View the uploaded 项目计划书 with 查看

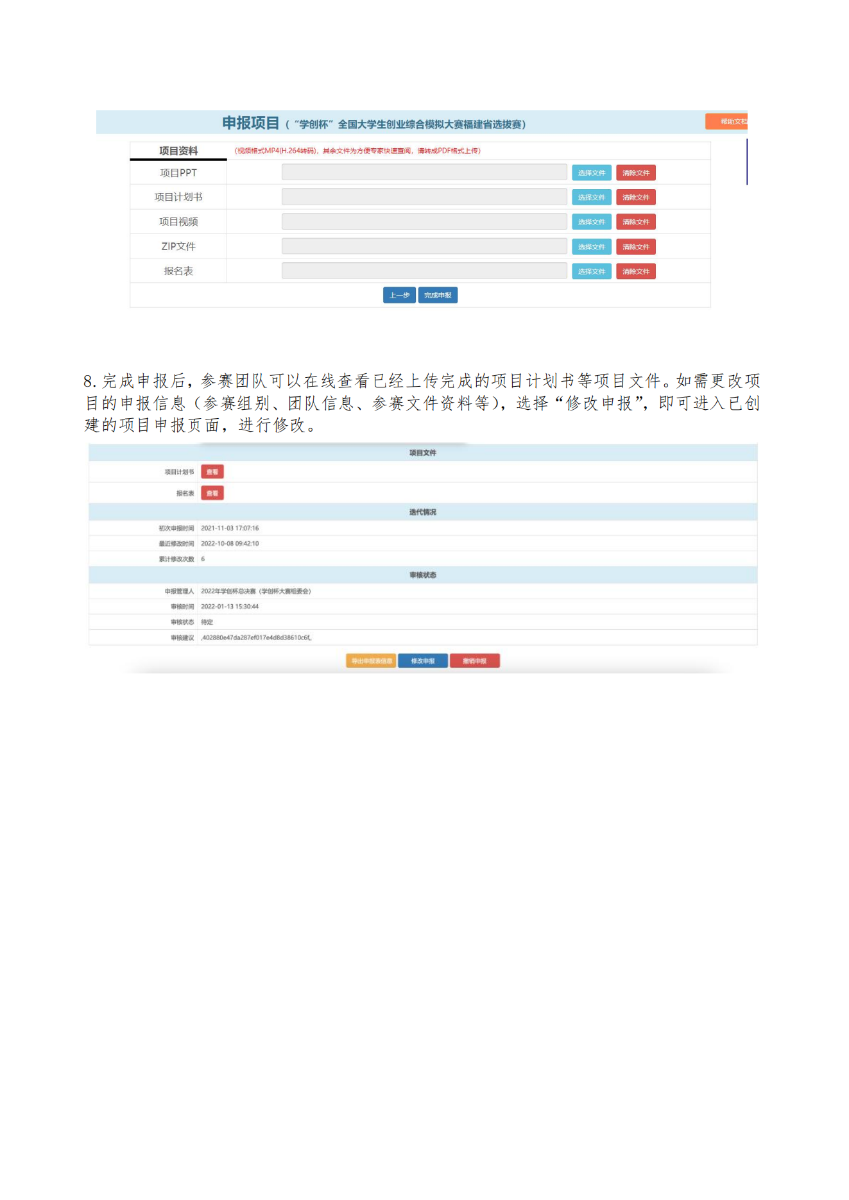pos(212,471)
